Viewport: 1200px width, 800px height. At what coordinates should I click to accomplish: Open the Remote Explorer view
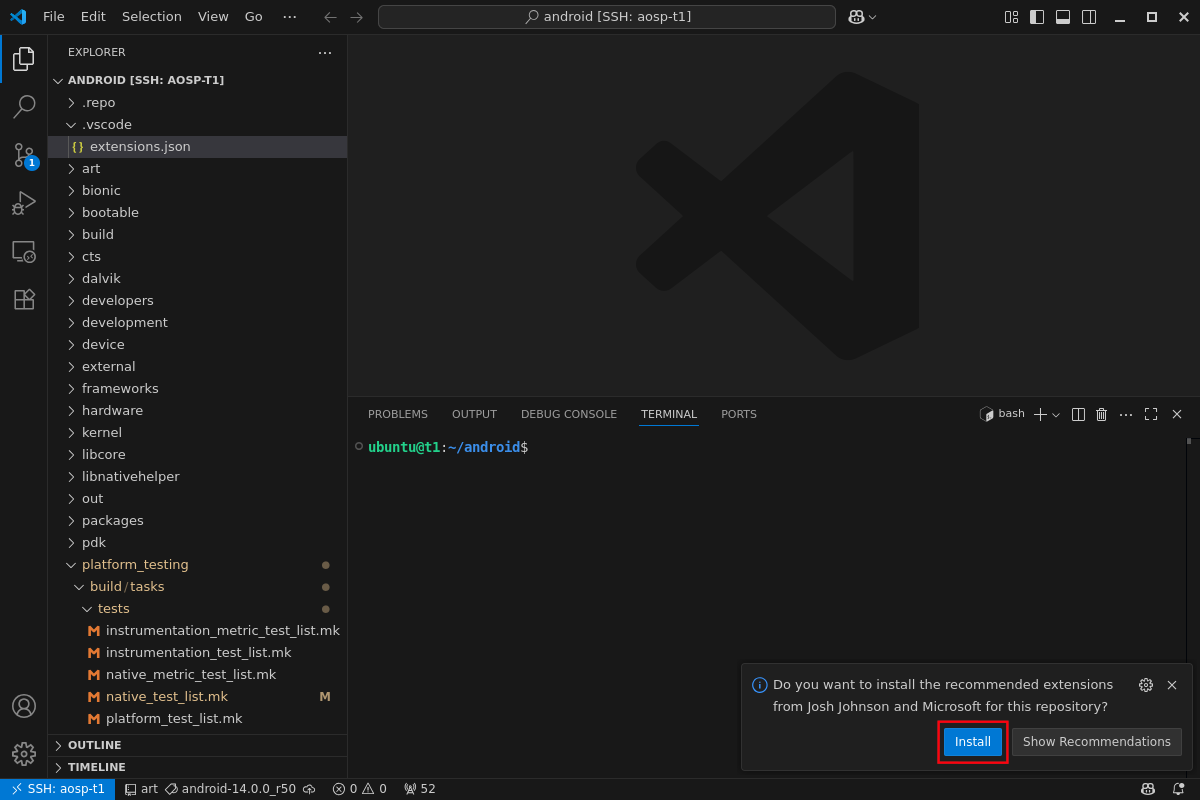coord(24,251)
